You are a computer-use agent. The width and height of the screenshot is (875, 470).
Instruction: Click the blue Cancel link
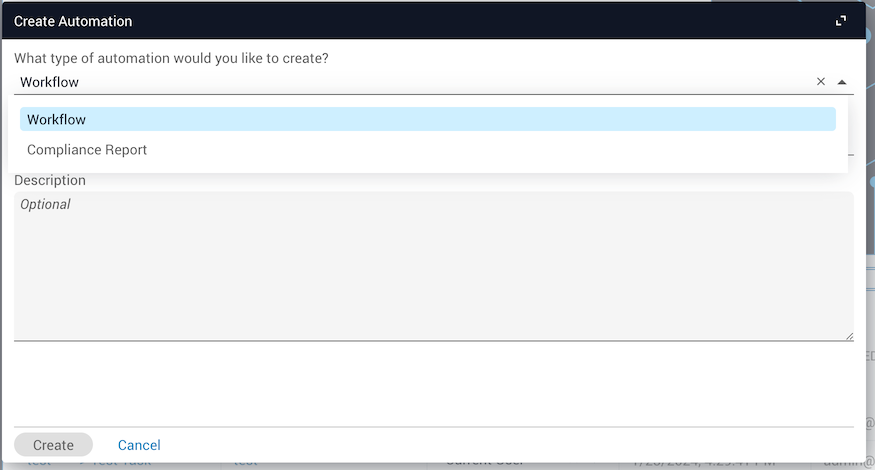tap(139, 445)
